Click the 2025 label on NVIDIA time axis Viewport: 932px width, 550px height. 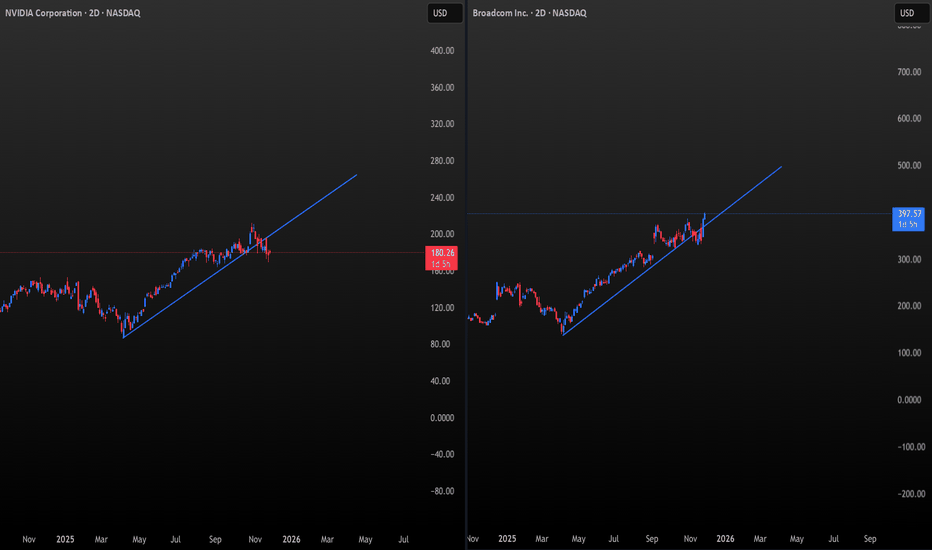pos(65,538)
